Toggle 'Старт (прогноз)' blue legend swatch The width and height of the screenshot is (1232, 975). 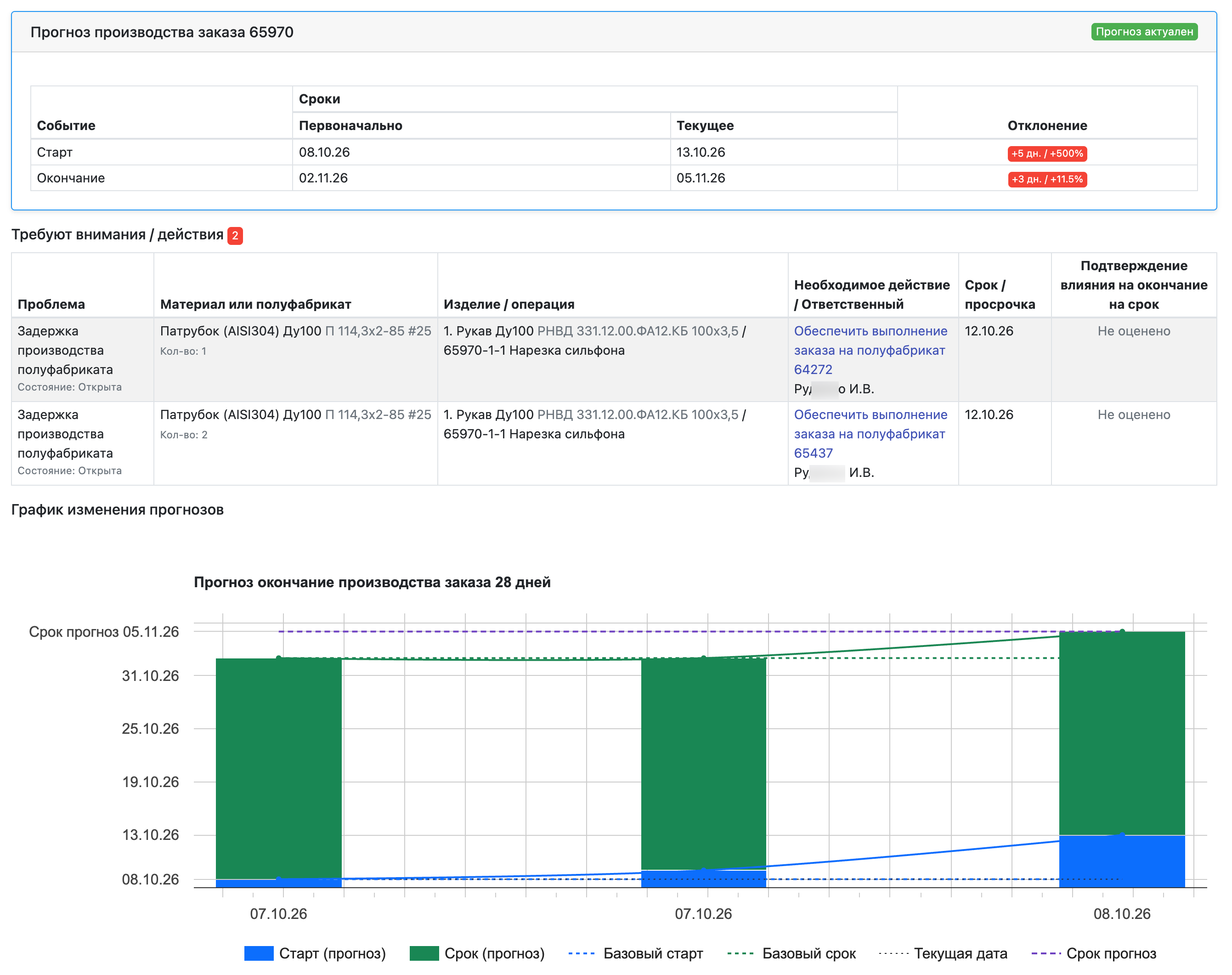pyautogui.click(x=259, y=953)
